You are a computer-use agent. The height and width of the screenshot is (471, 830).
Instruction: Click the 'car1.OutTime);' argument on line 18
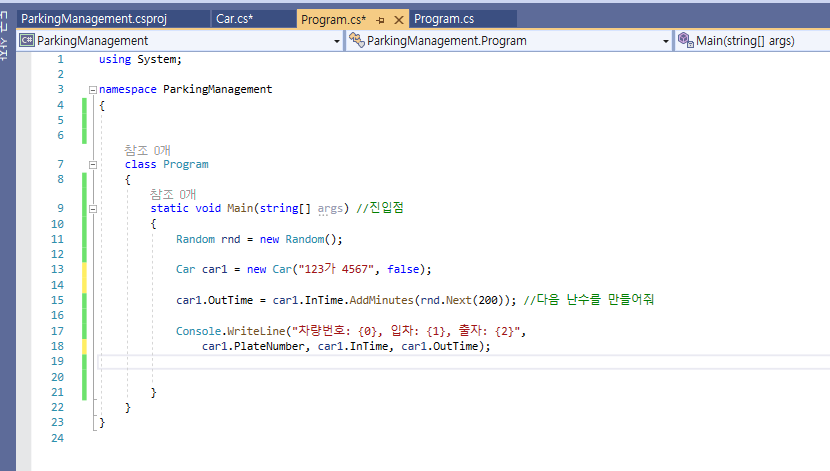point(446,346)
